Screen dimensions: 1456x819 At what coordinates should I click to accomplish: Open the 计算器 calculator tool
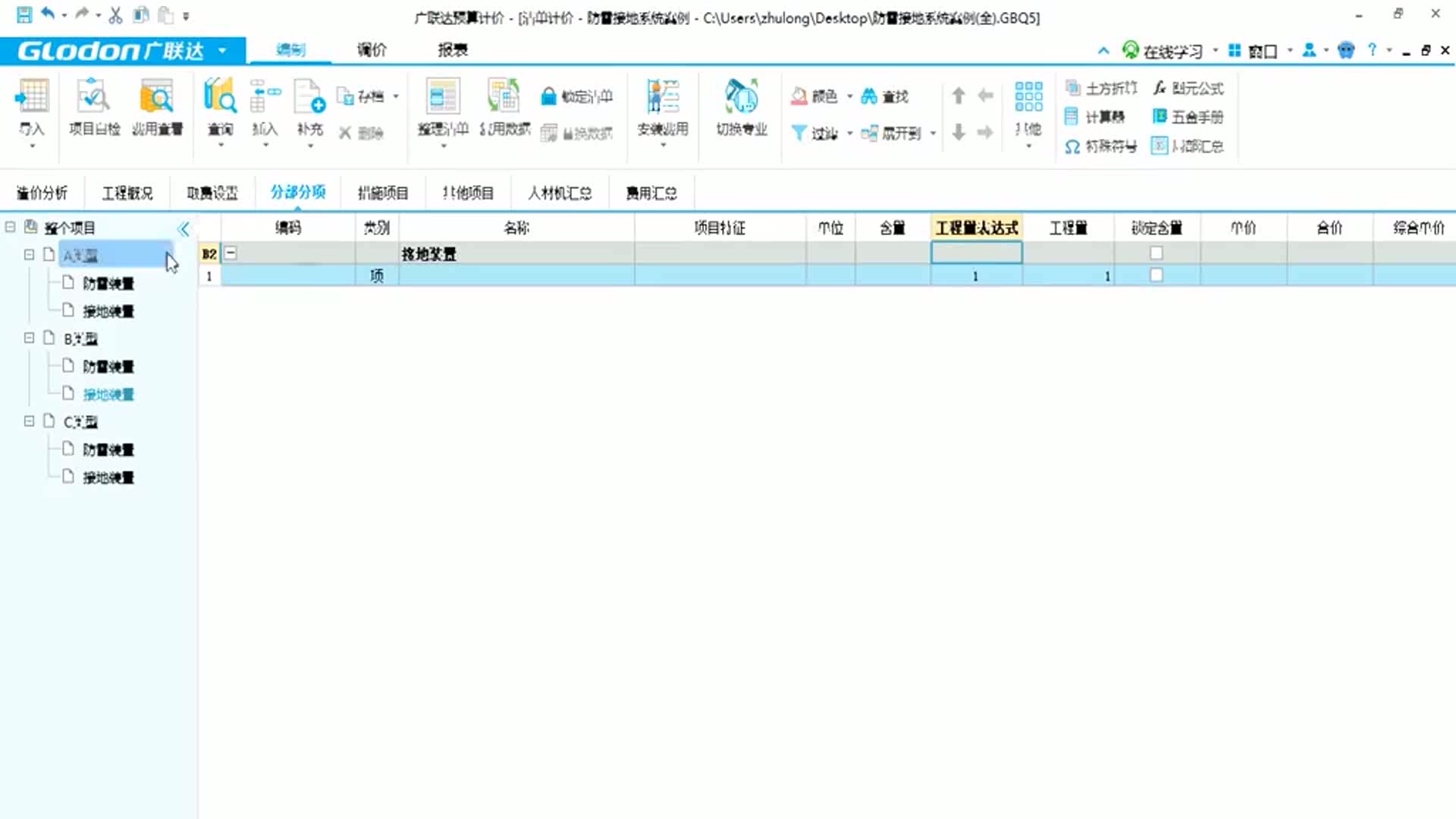tap(1095, 117)
